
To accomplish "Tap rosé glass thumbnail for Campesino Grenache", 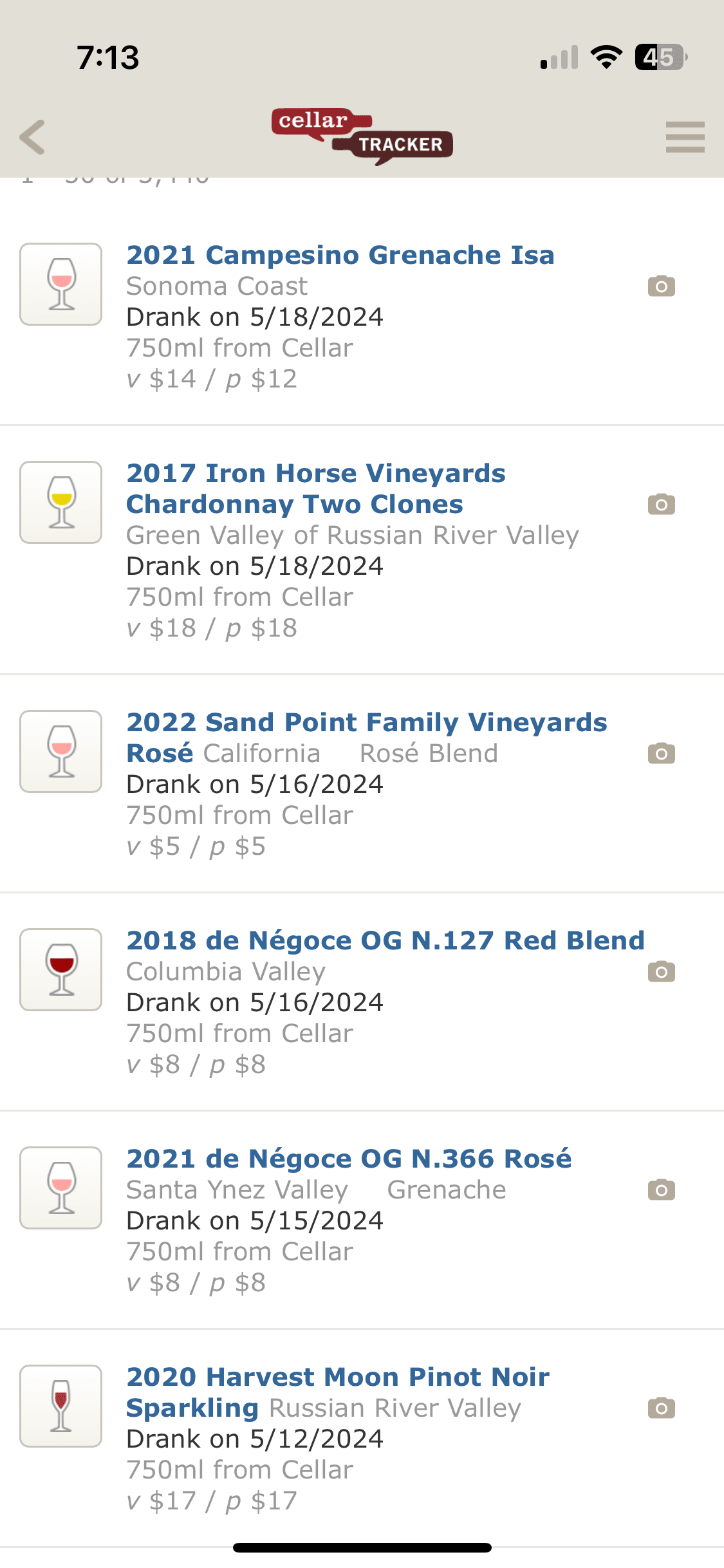I will pos(61,284).
